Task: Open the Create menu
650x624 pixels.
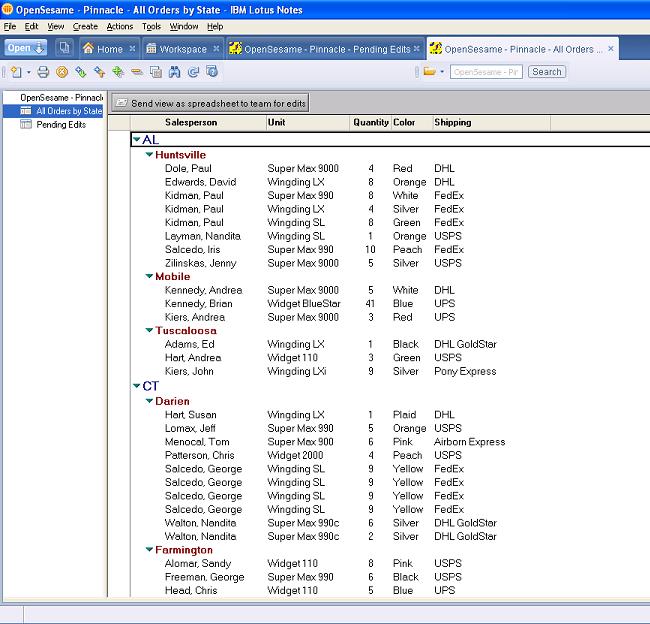Action: [85, 26]
